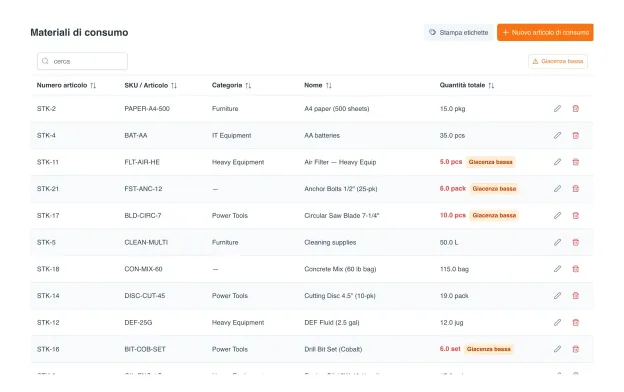Sort by Quantità totale column

click(491, 86)
